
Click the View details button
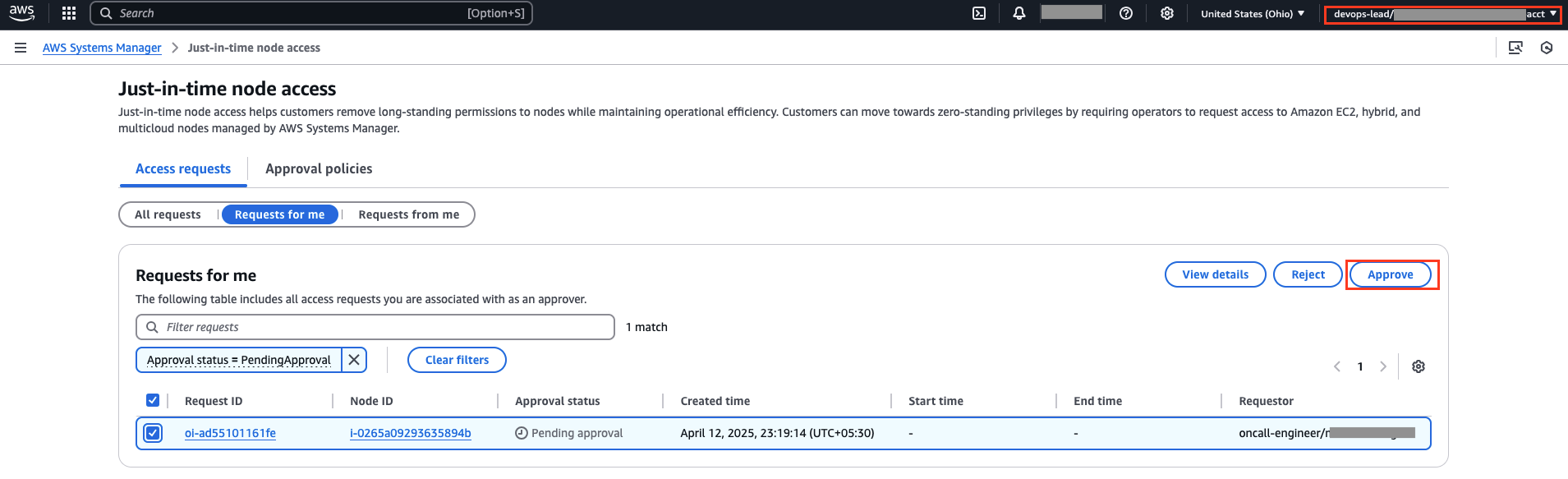tap(1216, 274)
